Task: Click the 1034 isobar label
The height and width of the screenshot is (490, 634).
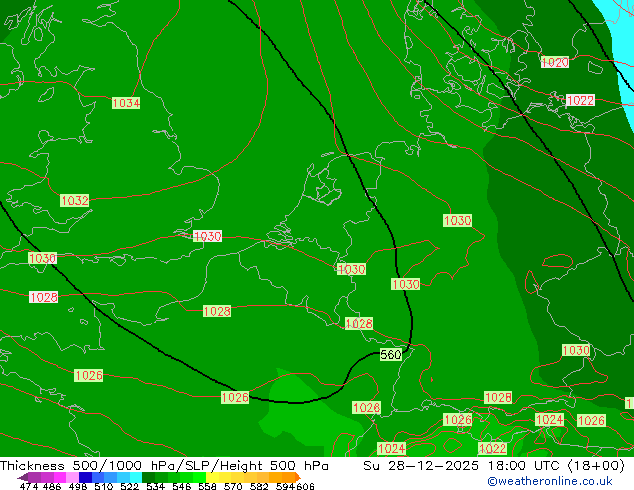Action: coord(126,103)
